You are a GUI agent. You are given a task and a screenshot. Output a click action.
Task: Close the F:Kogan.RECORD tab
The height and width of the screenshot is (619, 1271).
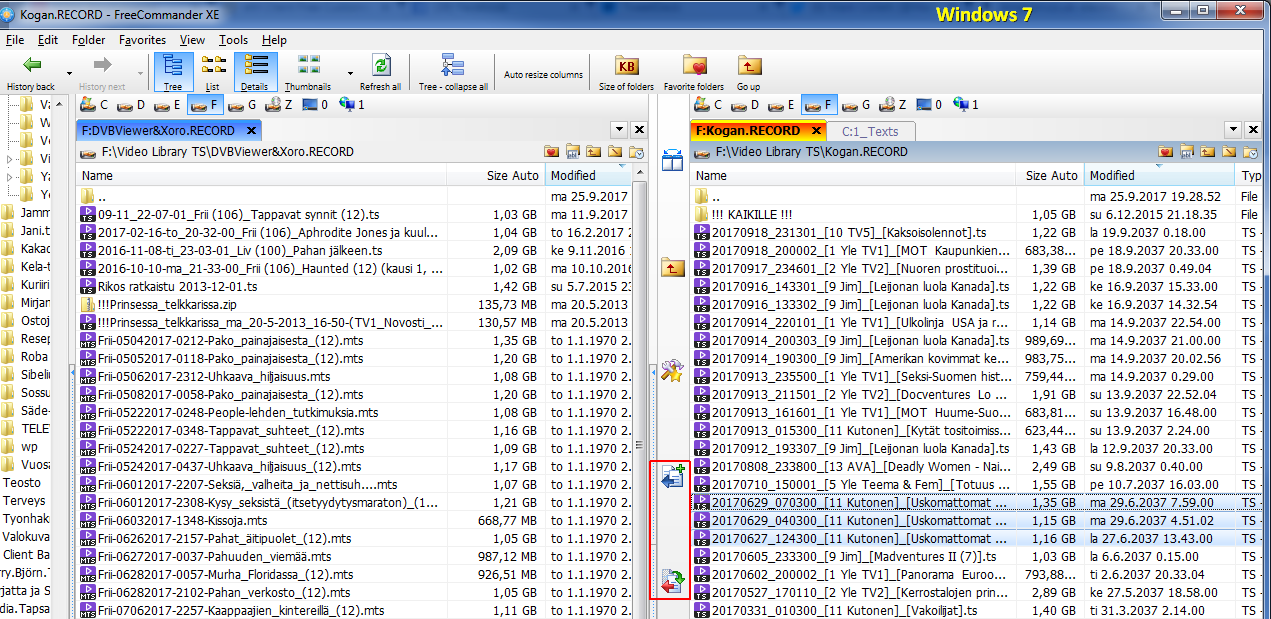[816, 130]
